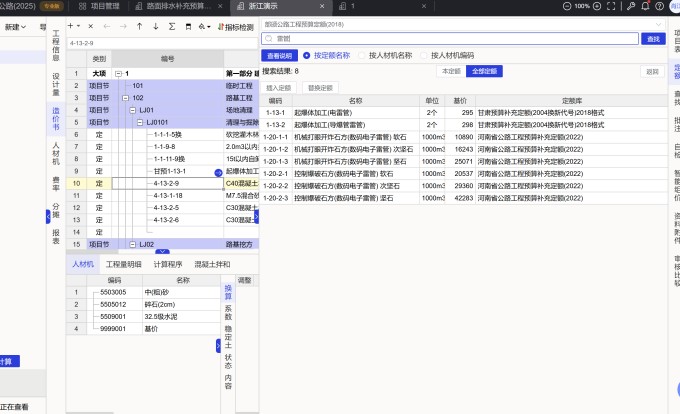Collapse the LJ02 tree node

(131, 243)
